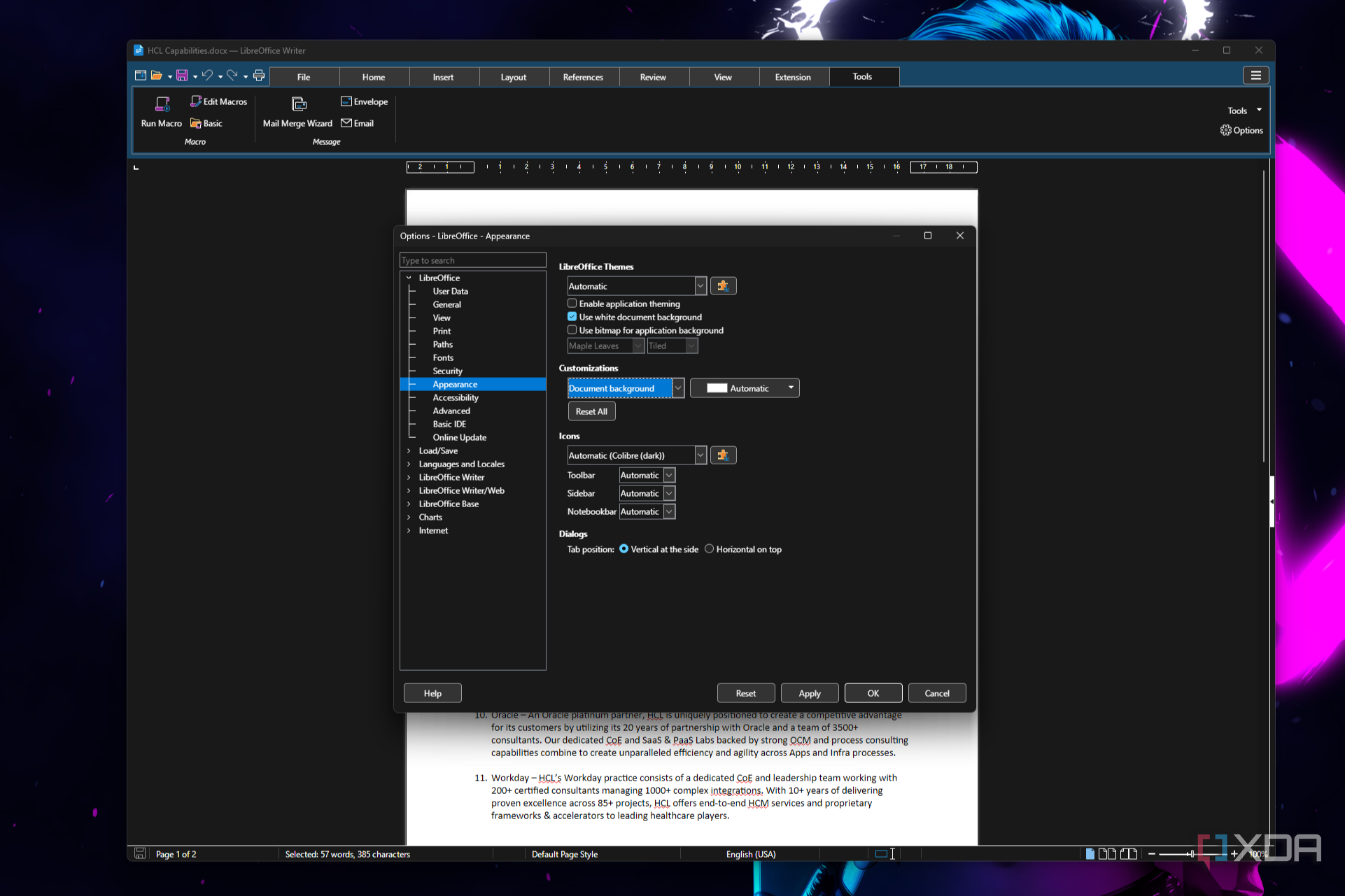Switch to the Home tab

pos(374,77)
